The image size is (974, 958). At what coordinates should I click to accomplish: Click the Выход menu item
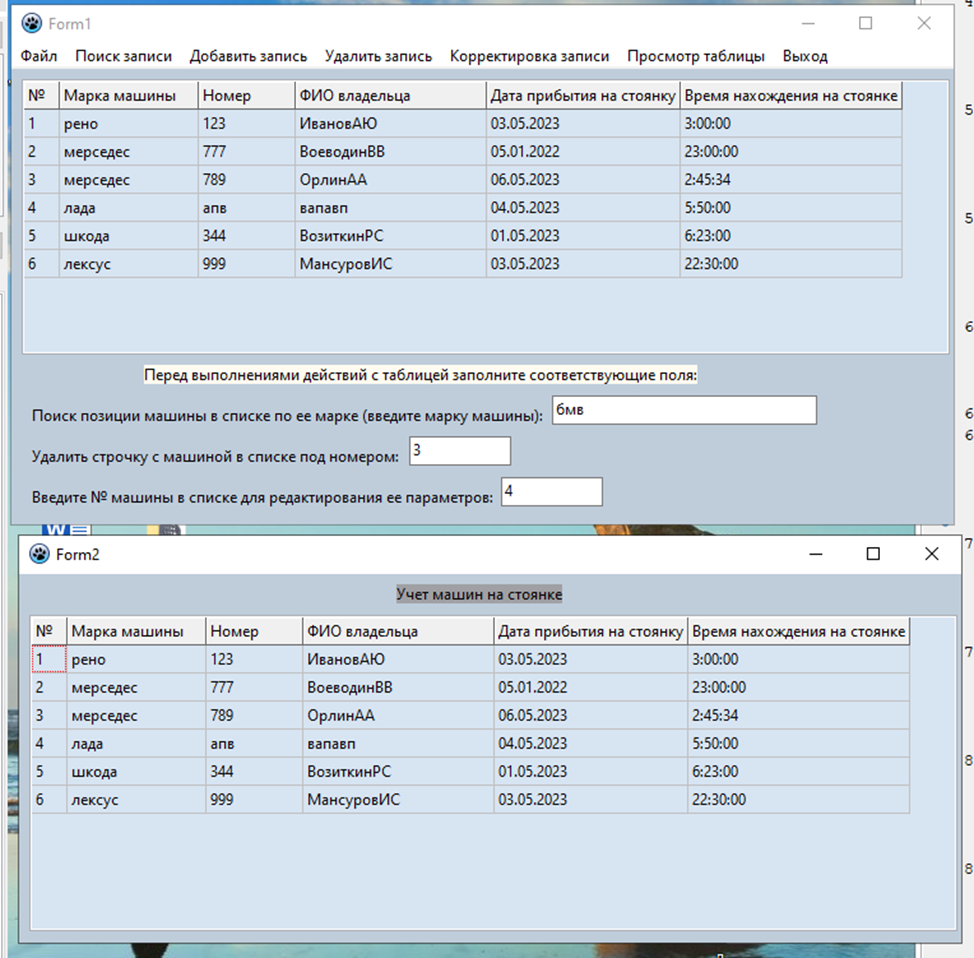(x=805, y=56)
